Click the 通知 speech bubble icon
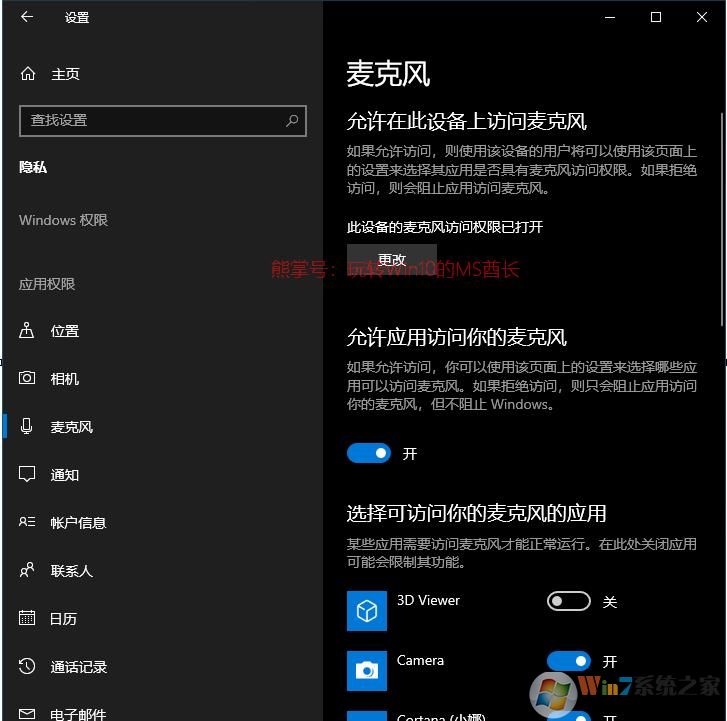The width and height of the screenshot is (727, 721). tap(26, 474)
